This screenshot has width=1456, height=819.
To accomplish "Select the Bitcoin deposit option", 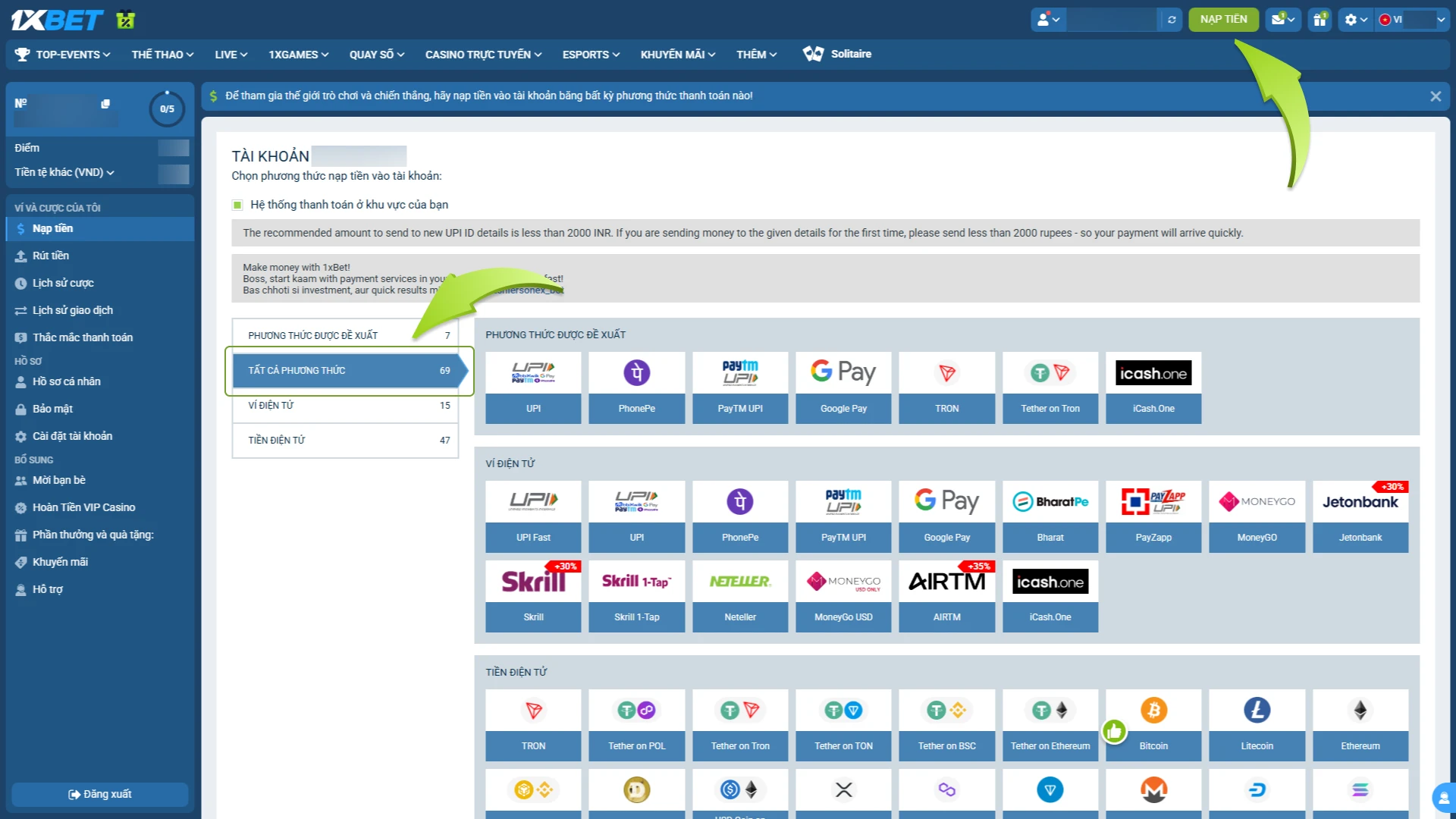I will pos(1153,725).
